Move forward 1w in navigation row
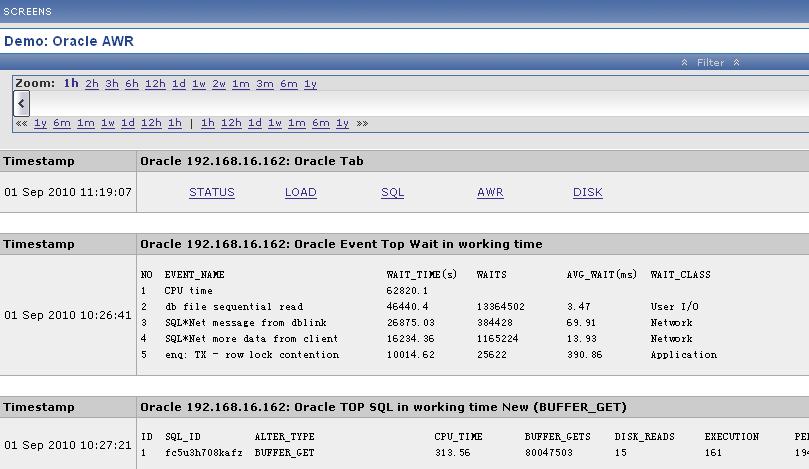 click(275, 123)
